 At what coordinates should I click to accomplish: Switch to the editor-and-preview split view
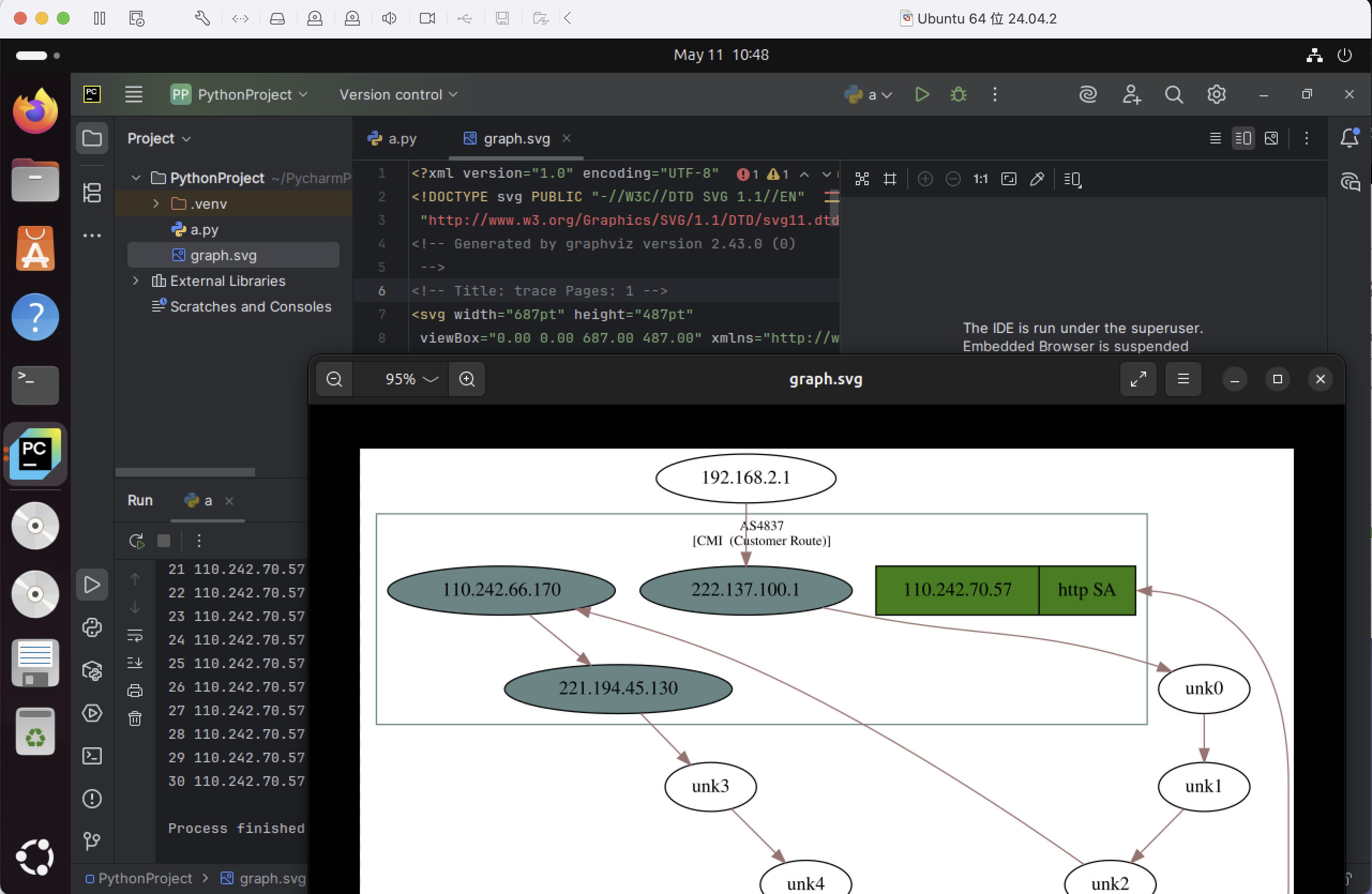pos(1243,138)
